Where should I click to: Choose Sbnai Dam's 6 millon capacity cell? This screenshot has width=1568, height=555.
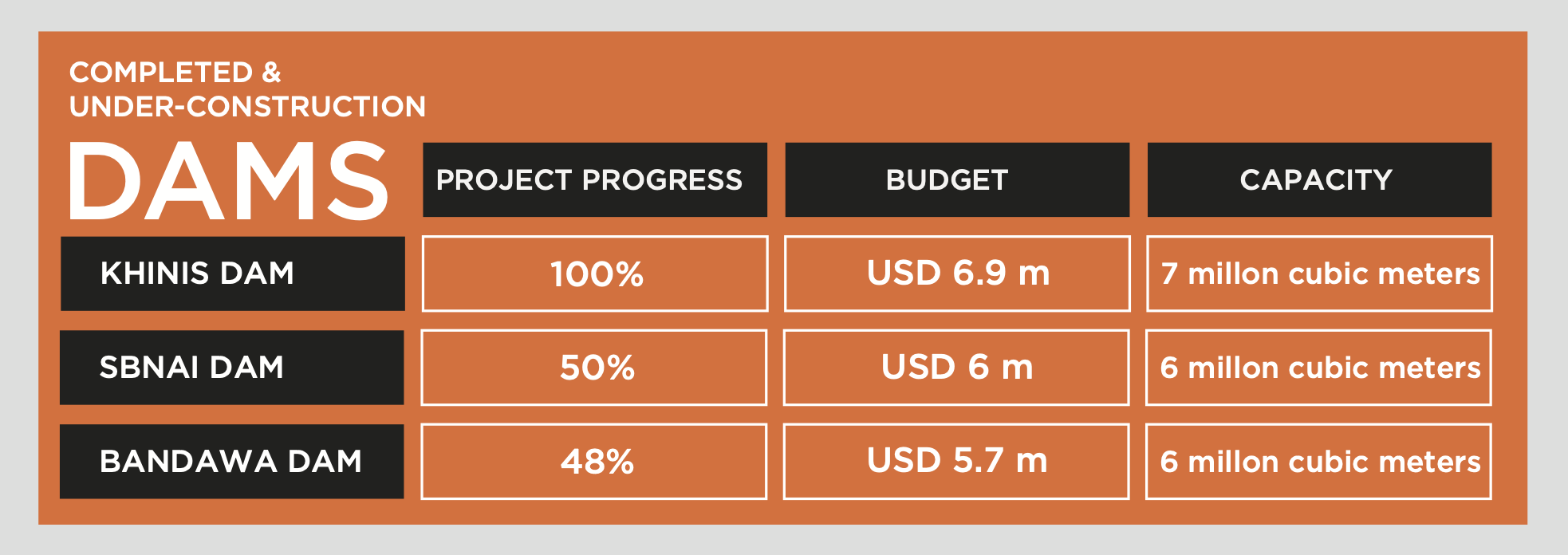(x=1318, y=368)
